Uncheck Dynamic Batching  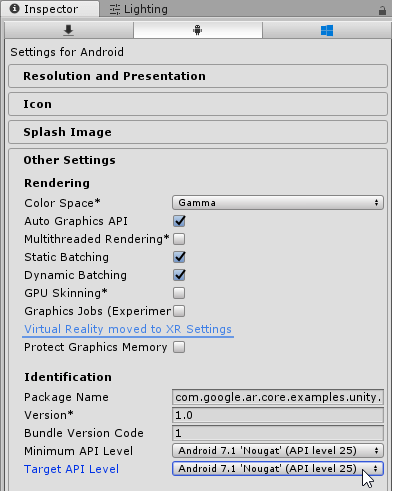tap(179, 275)
